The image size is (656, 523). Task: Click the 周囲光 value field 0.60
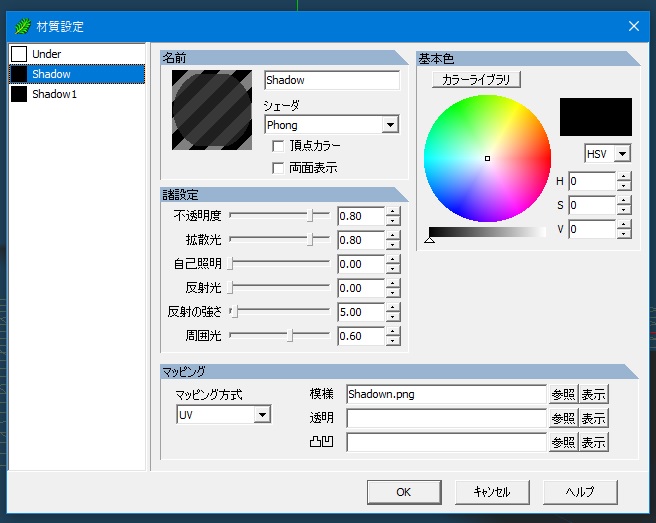pos(361,336)
